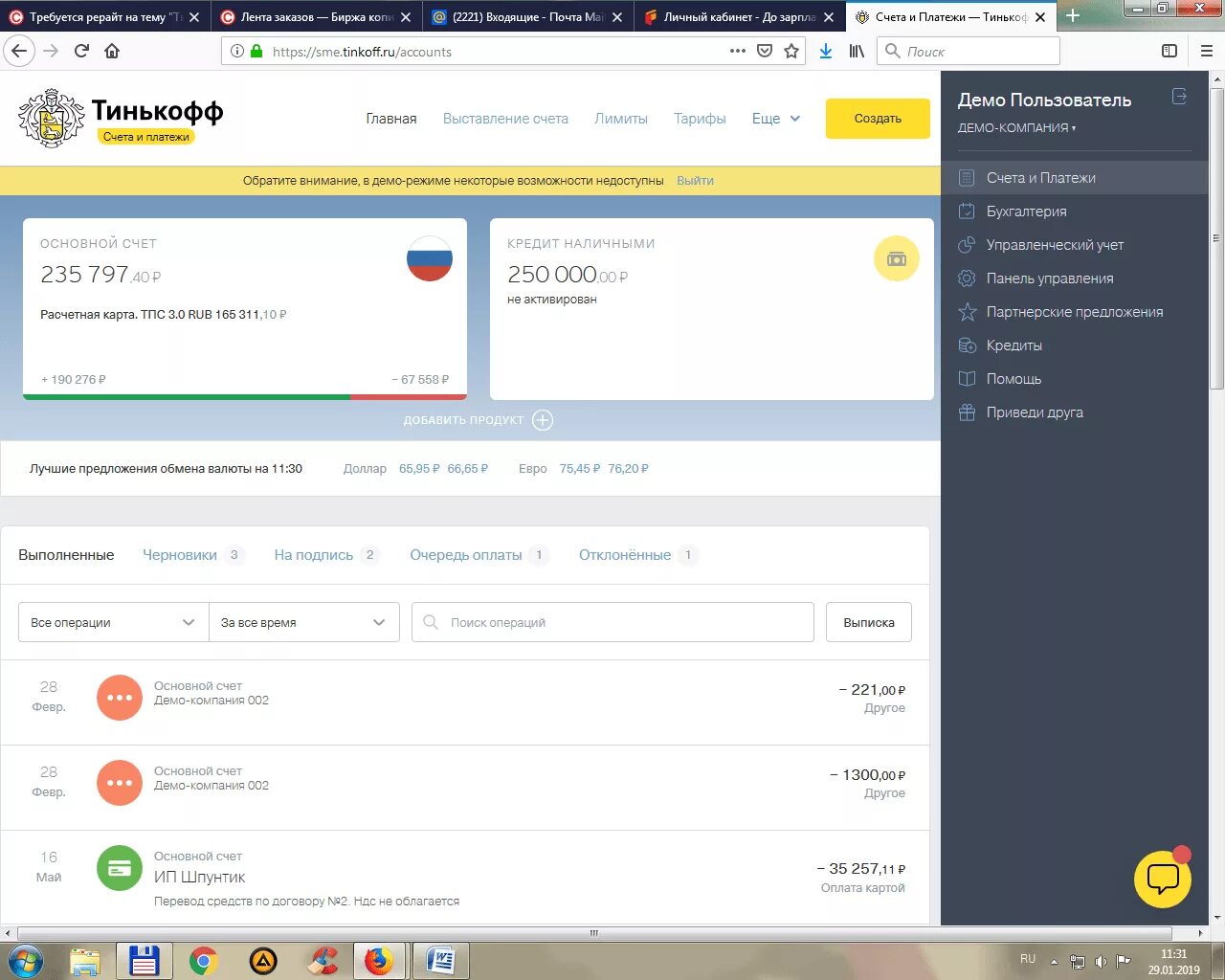
Task: Open the Firefox library icon
Action: [857, 51]
